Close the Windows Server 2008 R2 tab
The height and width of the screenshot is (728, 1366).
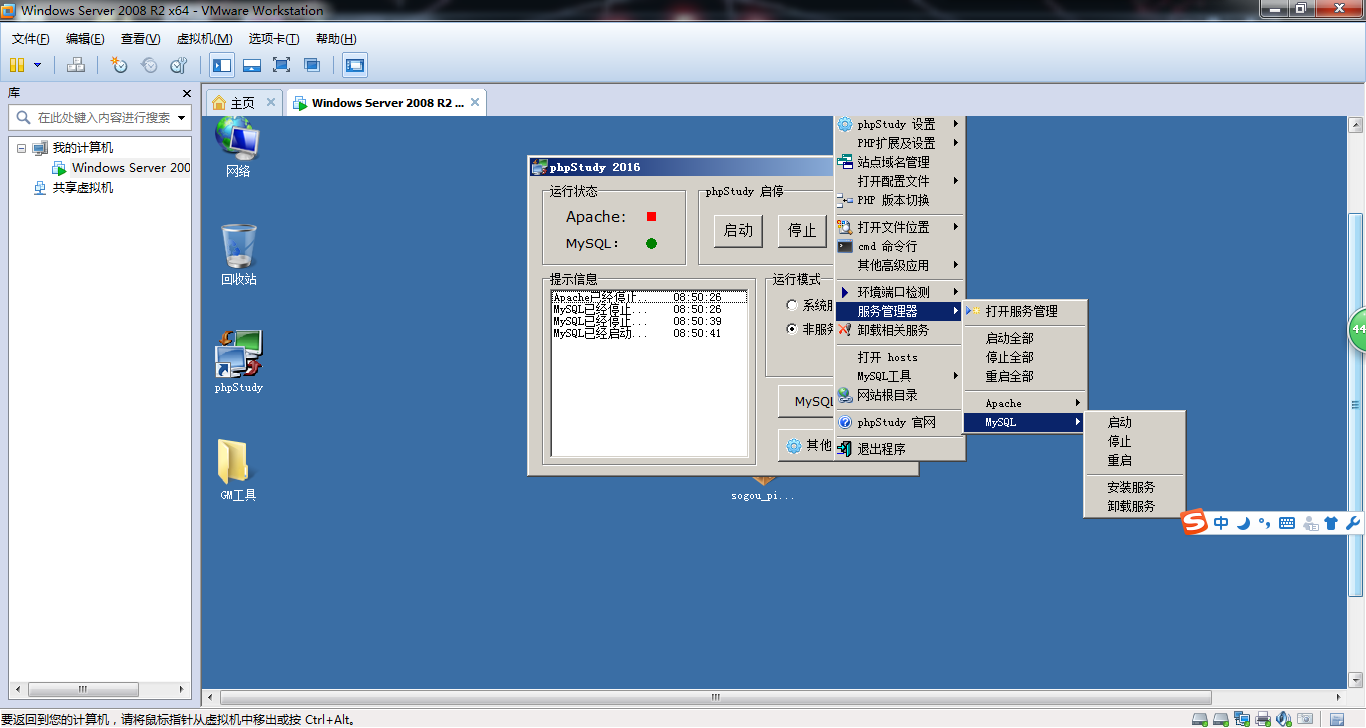pyautogui.click(x=475, y=102)
